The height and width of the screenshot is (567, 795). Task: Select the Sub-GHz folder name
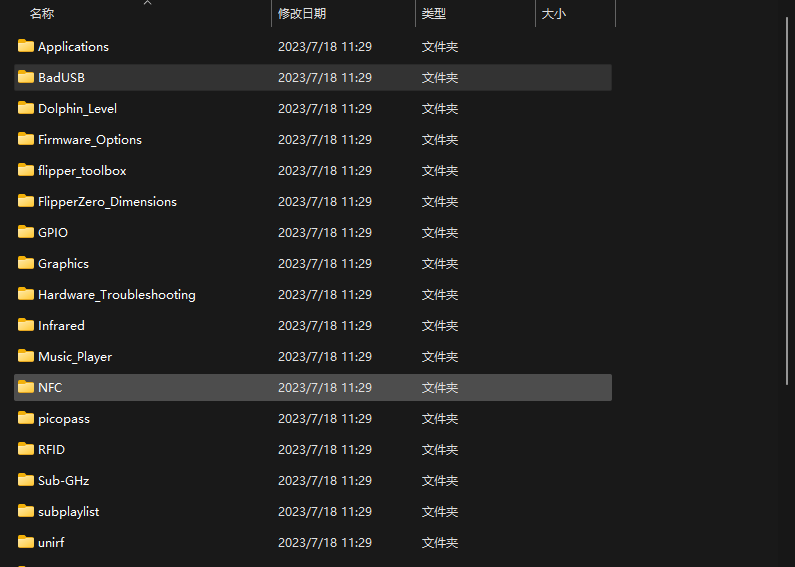pos(63,480)
